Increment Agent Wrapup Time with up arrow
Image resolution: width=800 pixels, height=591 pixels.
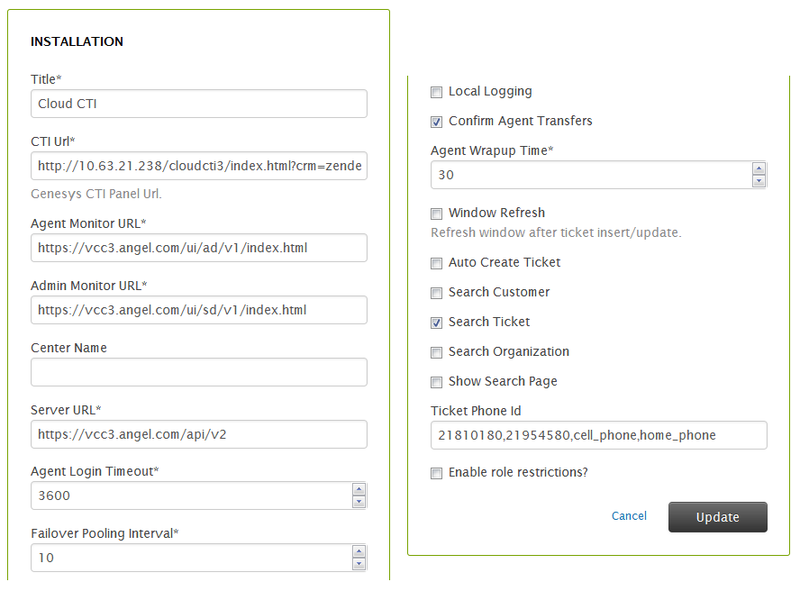[x=759, y=169]
